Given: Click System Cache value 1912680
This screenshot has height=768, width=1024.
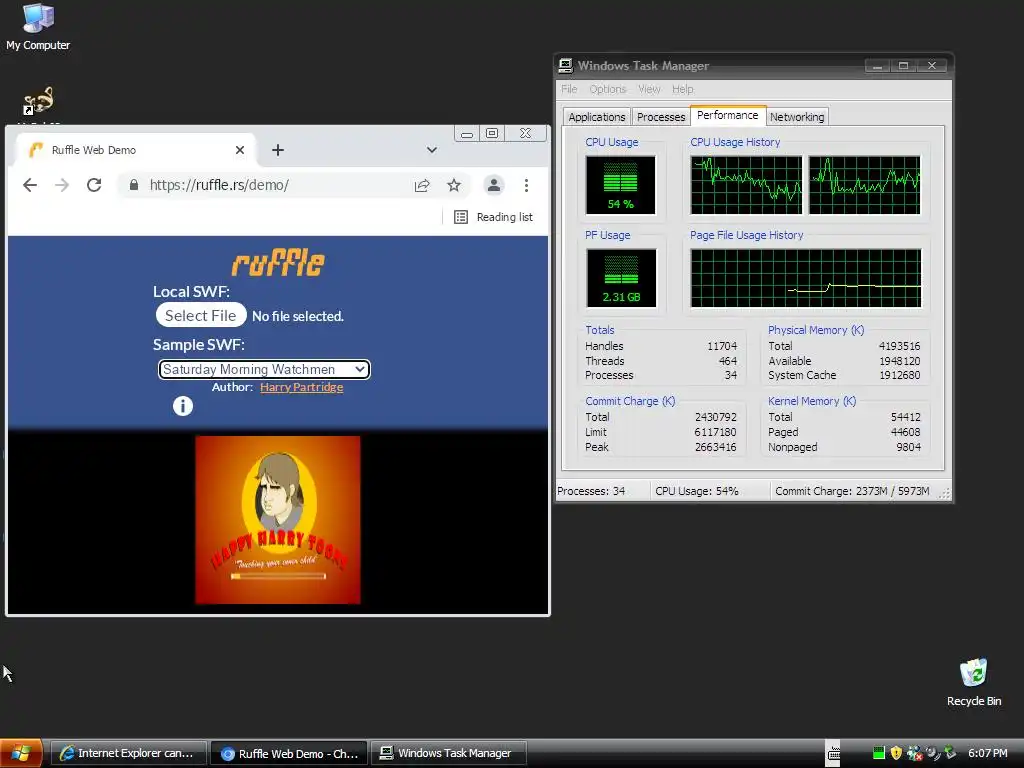Looking at the screenshot, I should click(899, 376).
